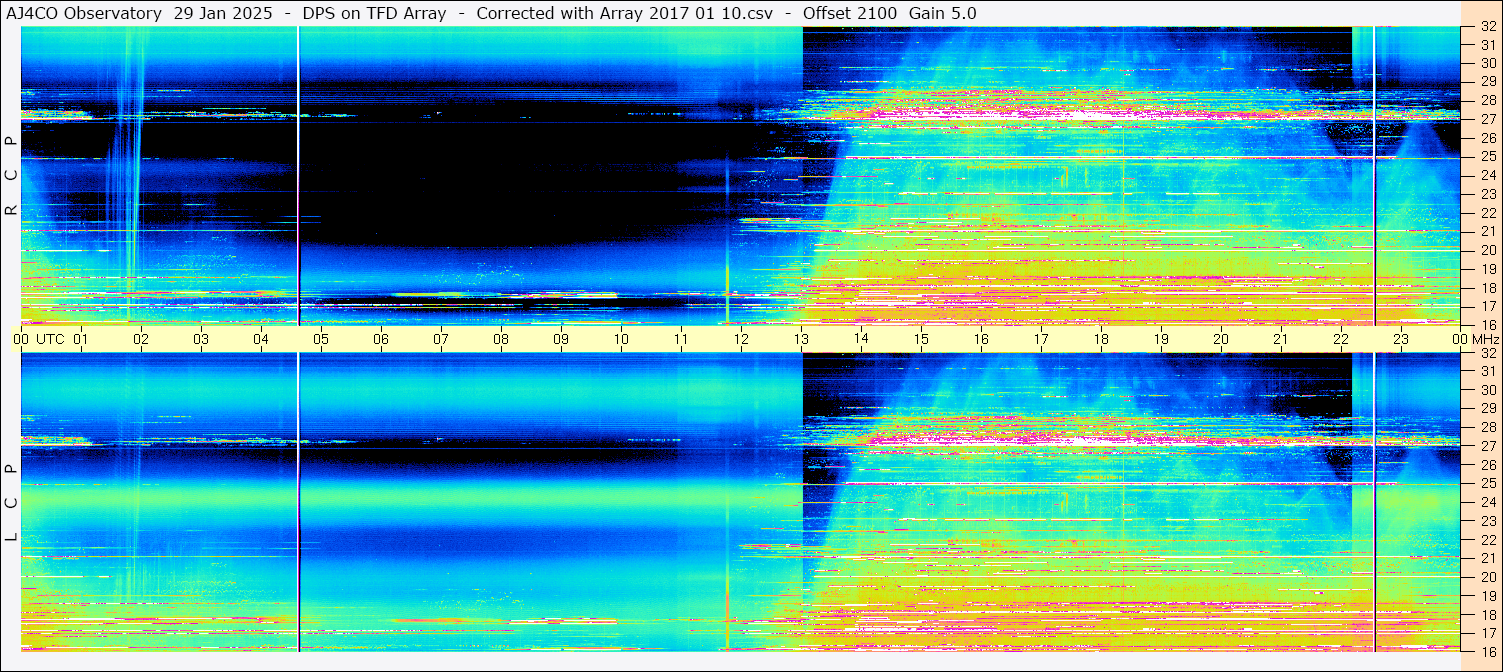Click the 04 hour mark on time axis
1503x672 pixels.
click(x=261, y=339)
